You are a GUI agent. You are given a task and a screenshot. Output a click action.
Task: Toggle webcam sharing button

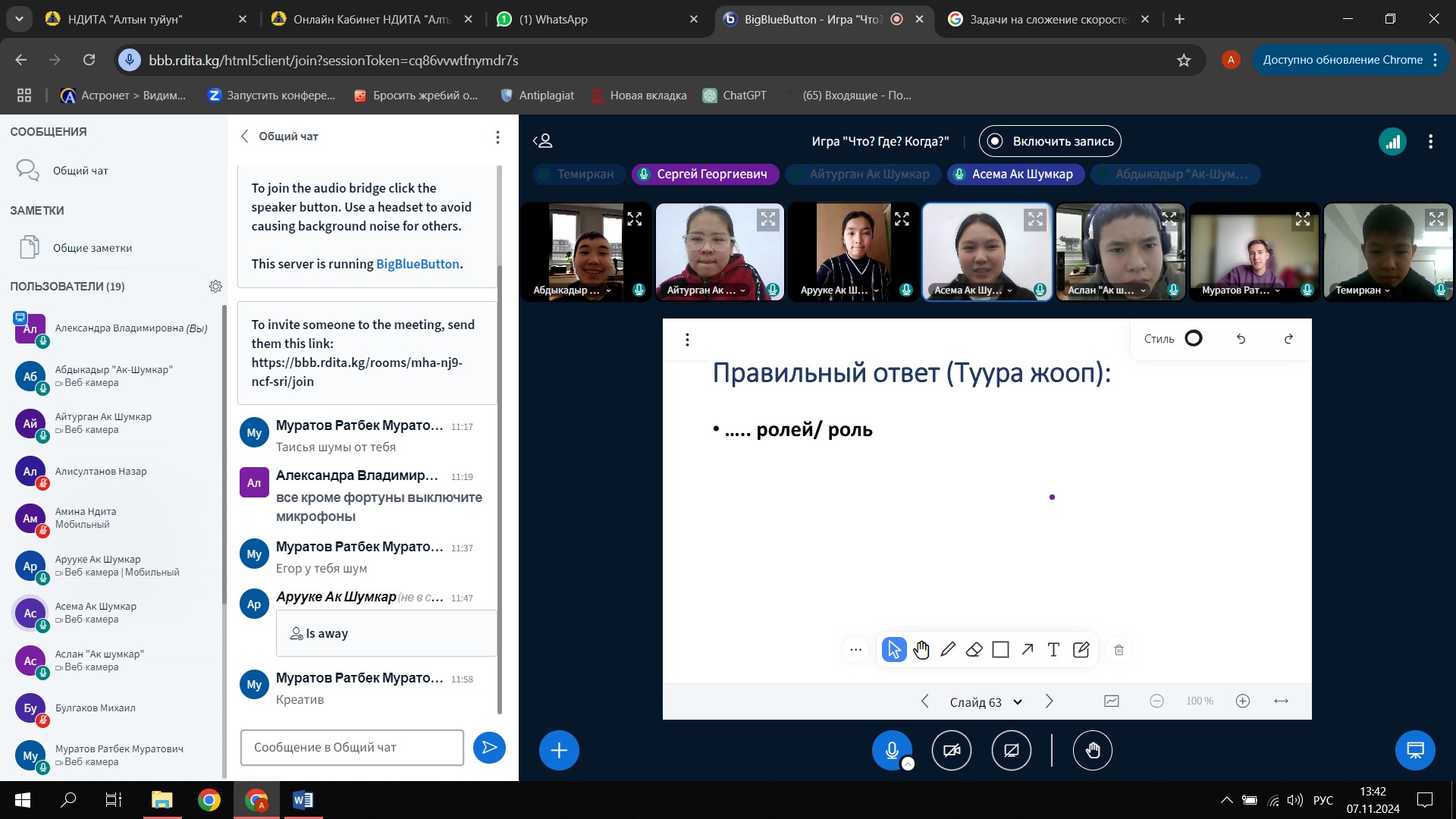(951, 751)
